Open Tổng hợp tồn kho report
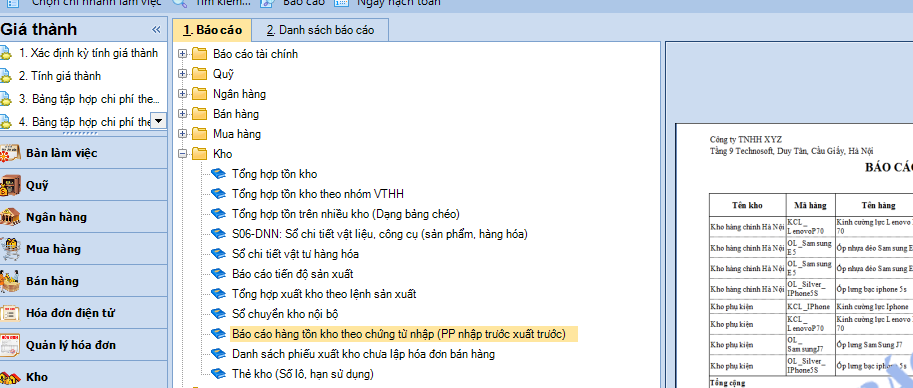This screenshot has width=913, height=388. (274, 174)
